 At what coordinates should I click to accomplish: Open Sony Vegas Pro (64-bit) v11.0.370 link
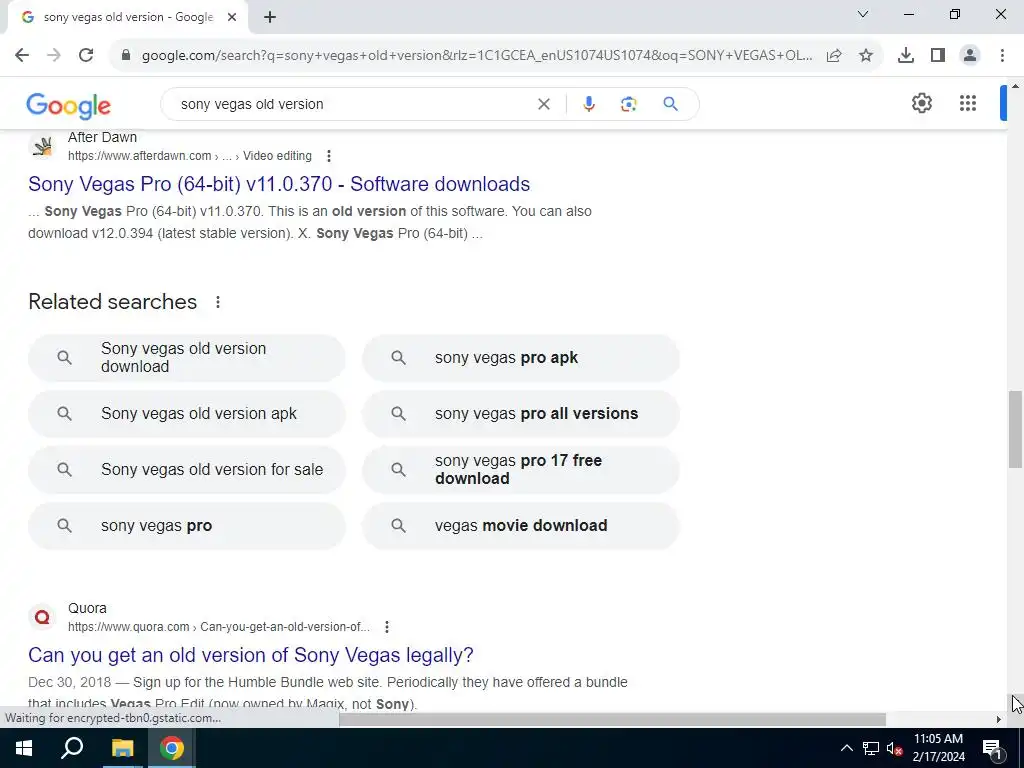tap(279, 184)
